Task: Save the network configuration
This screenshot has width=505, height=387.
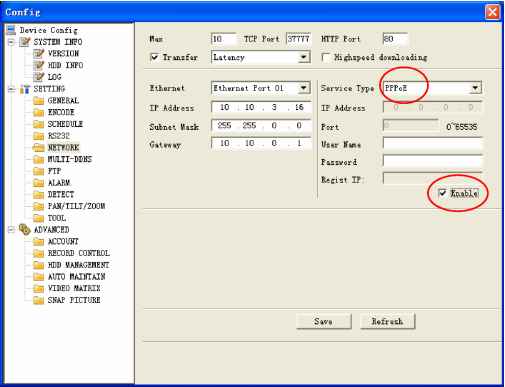Action: click(324, 321)
